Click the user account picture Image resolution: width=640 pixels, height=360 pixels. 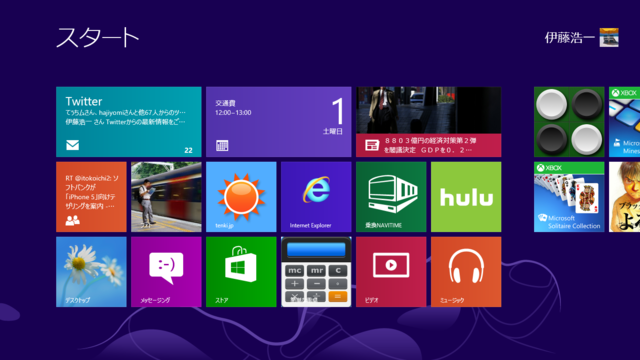click(x=609, y=38)
